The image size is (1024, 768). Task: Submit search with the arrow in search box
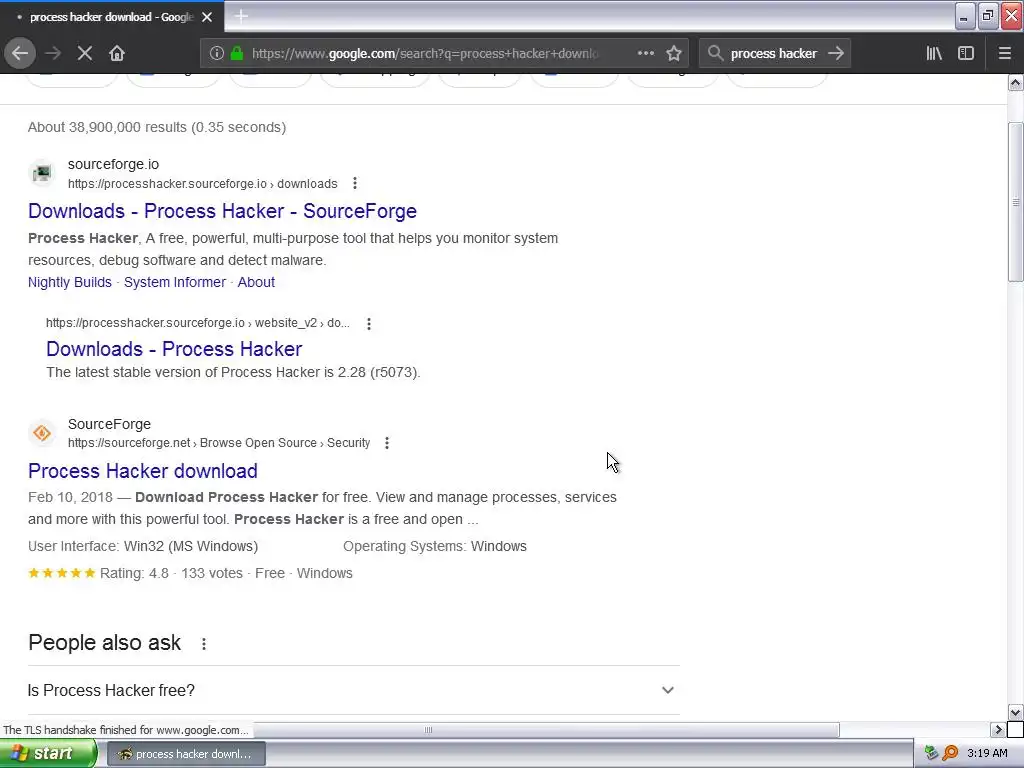point(836,54)
